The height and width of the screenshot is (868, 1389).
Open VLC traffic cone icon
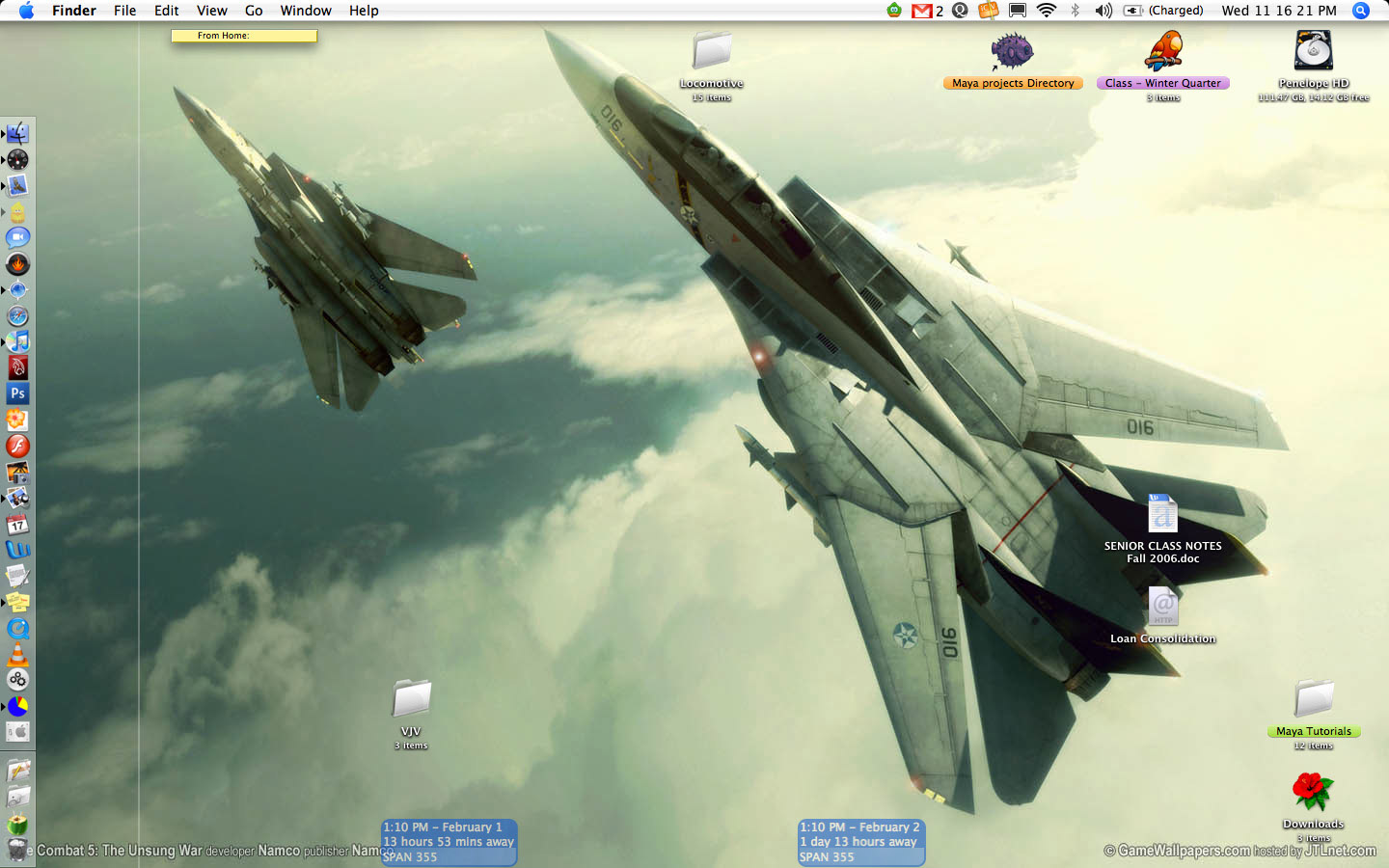coord(17,654)
